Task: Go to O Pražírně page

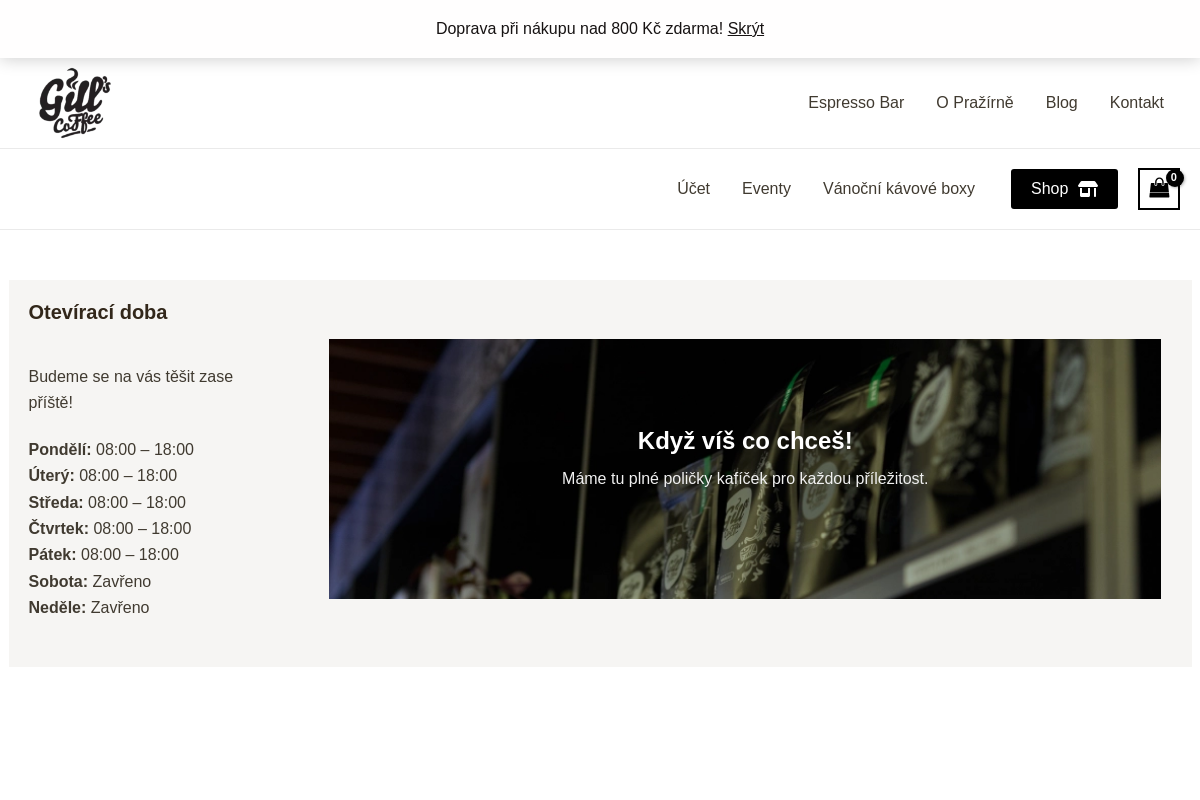Action: point(975,103)
